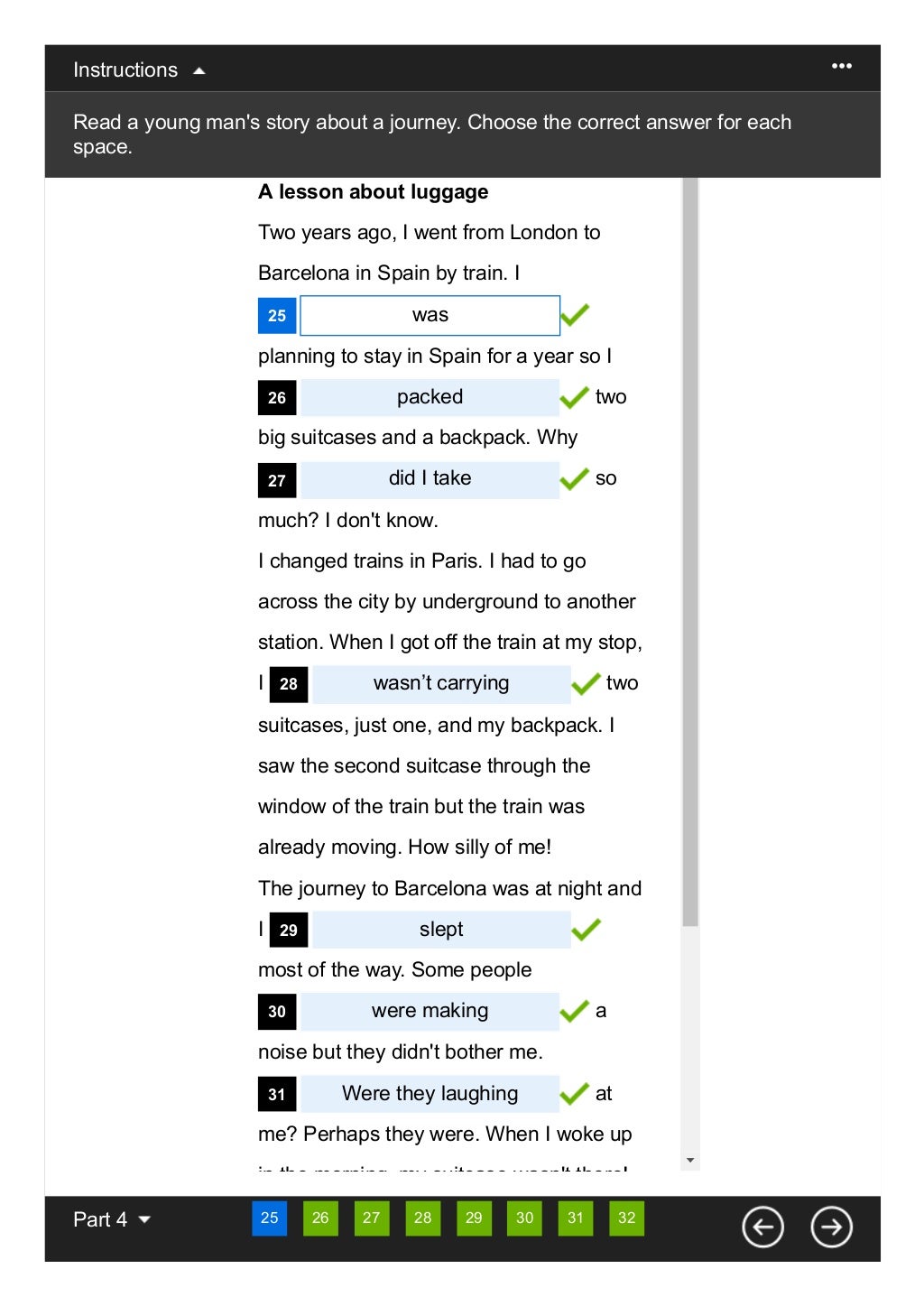This screenshot has height=1306, width=924.
Task: Open answer dropdown showing 'packed'
Action: pyautogui.click(x=430, y=397)
